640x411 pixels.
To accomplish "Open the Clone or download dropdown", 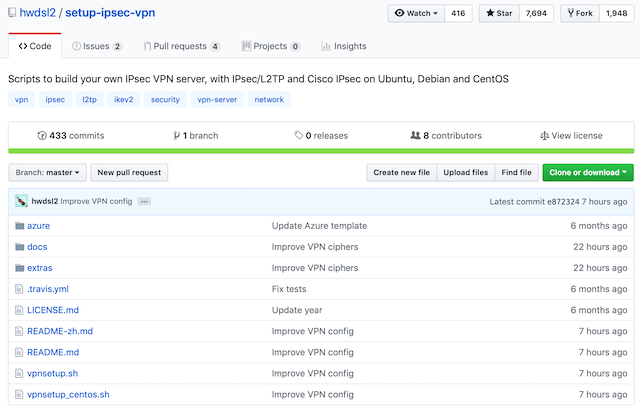I will [588, 173].
